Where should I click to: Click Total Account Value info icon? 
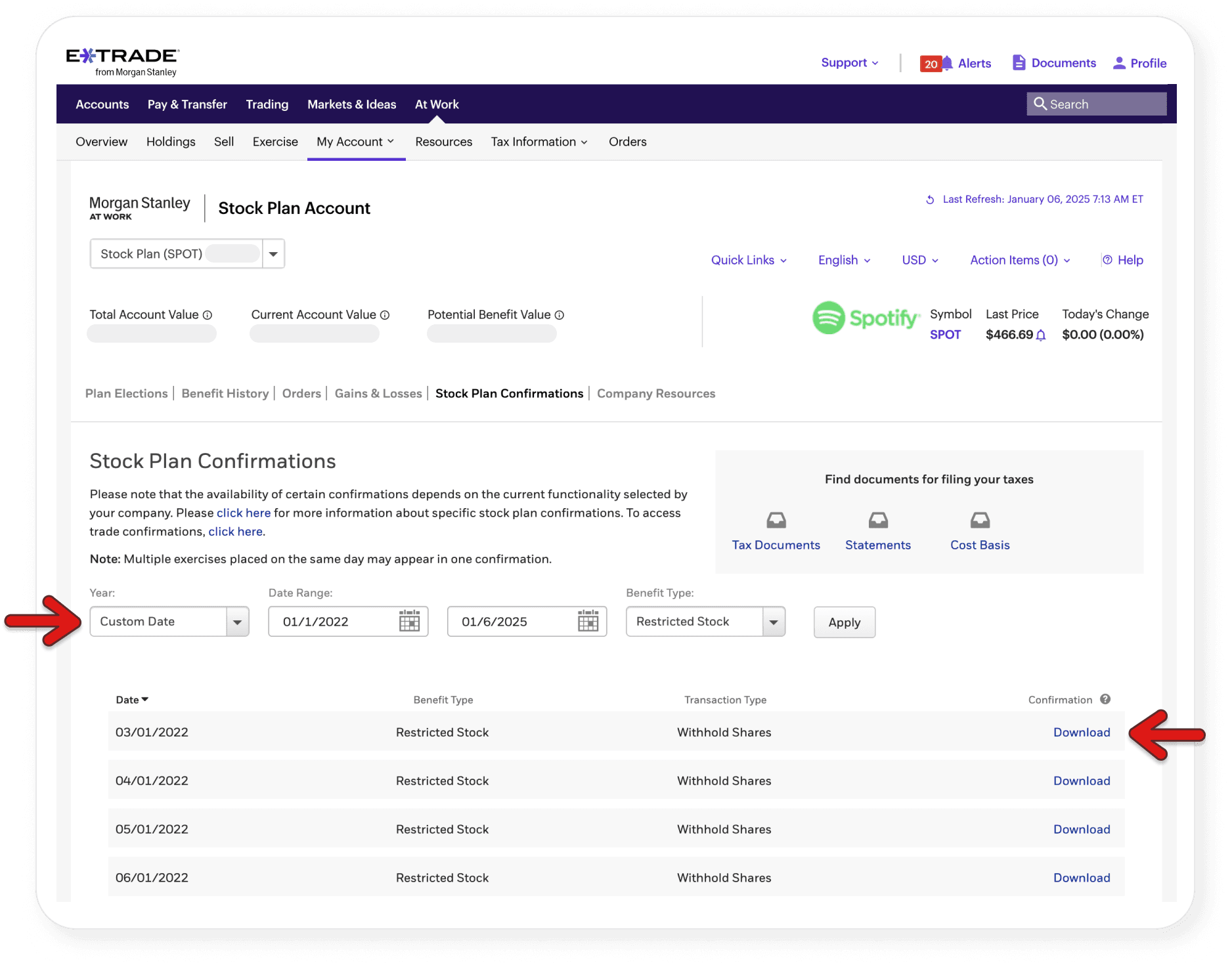[208, 315]
